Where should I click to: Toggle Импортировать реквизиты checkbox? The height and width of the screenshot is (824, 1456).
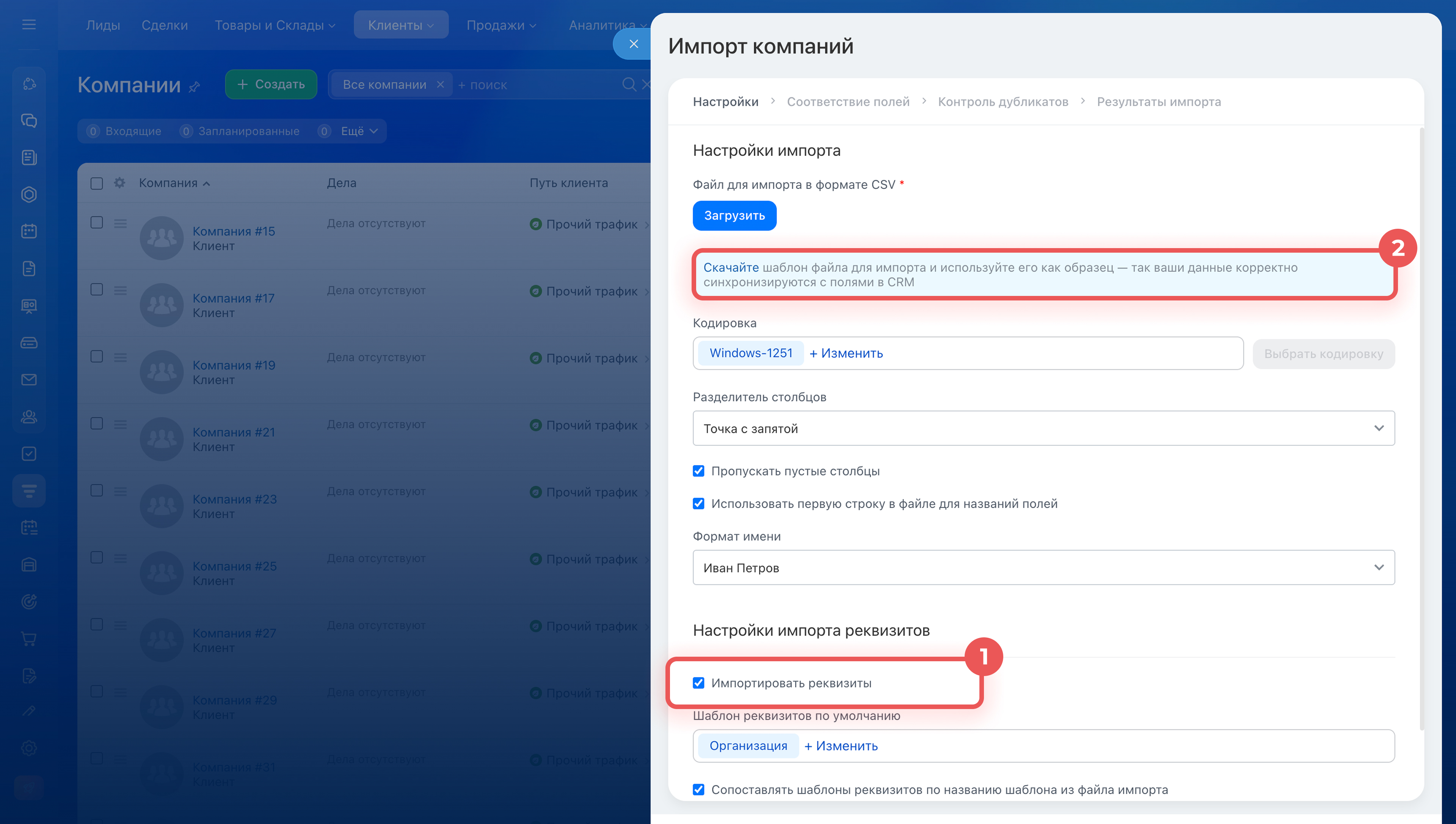click(x=698, y=683)
